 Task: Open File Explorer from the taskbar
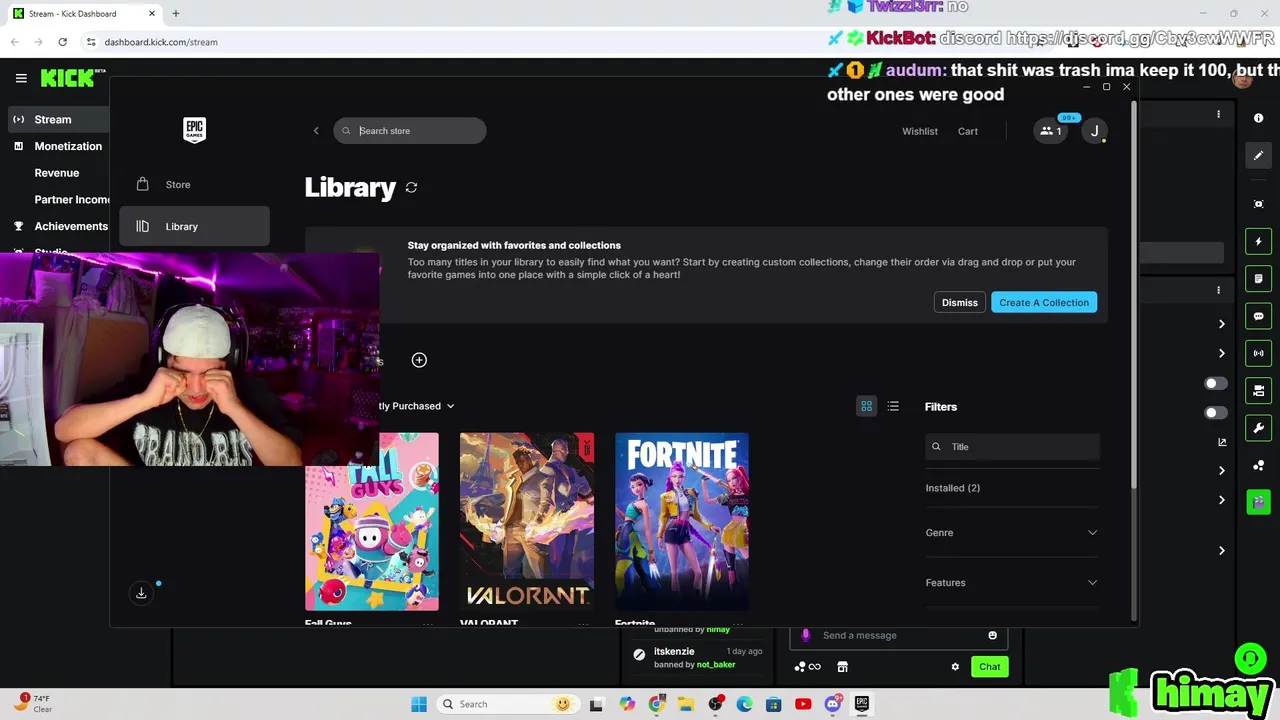point(685,704)
